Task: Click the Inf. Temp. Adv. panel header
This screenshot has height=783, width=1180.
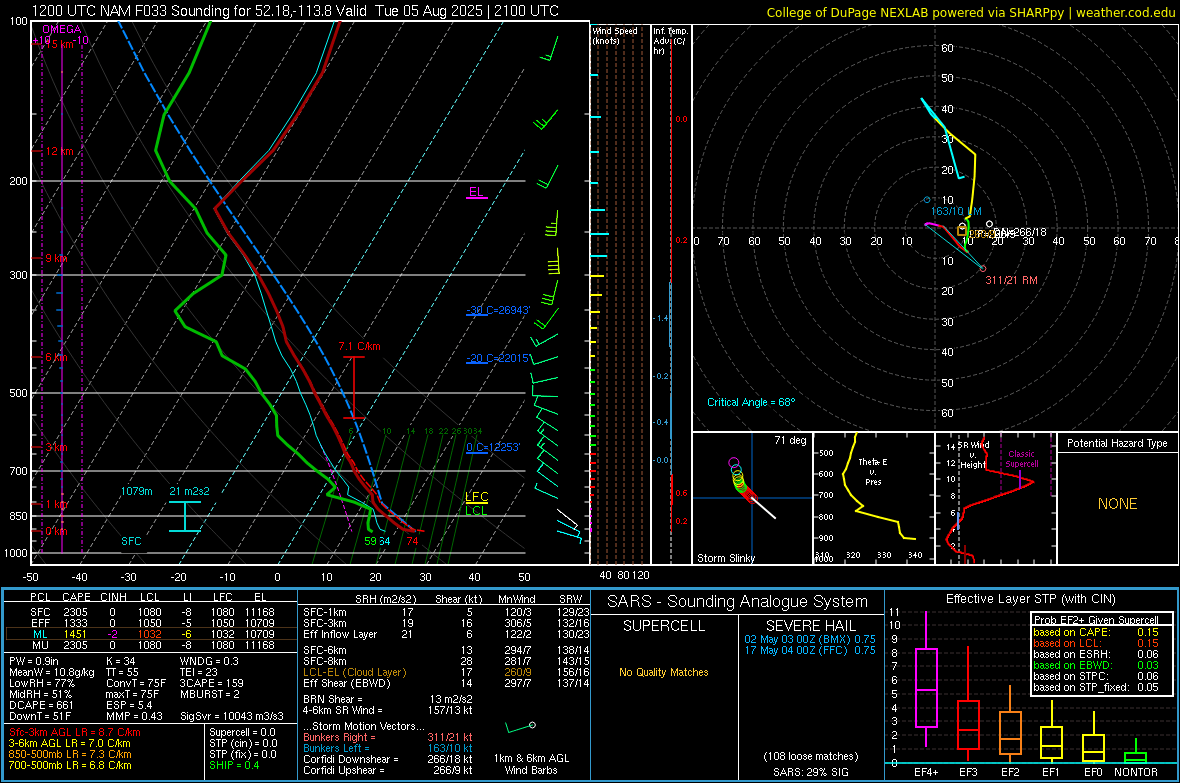Action: (x=670, y=41)
